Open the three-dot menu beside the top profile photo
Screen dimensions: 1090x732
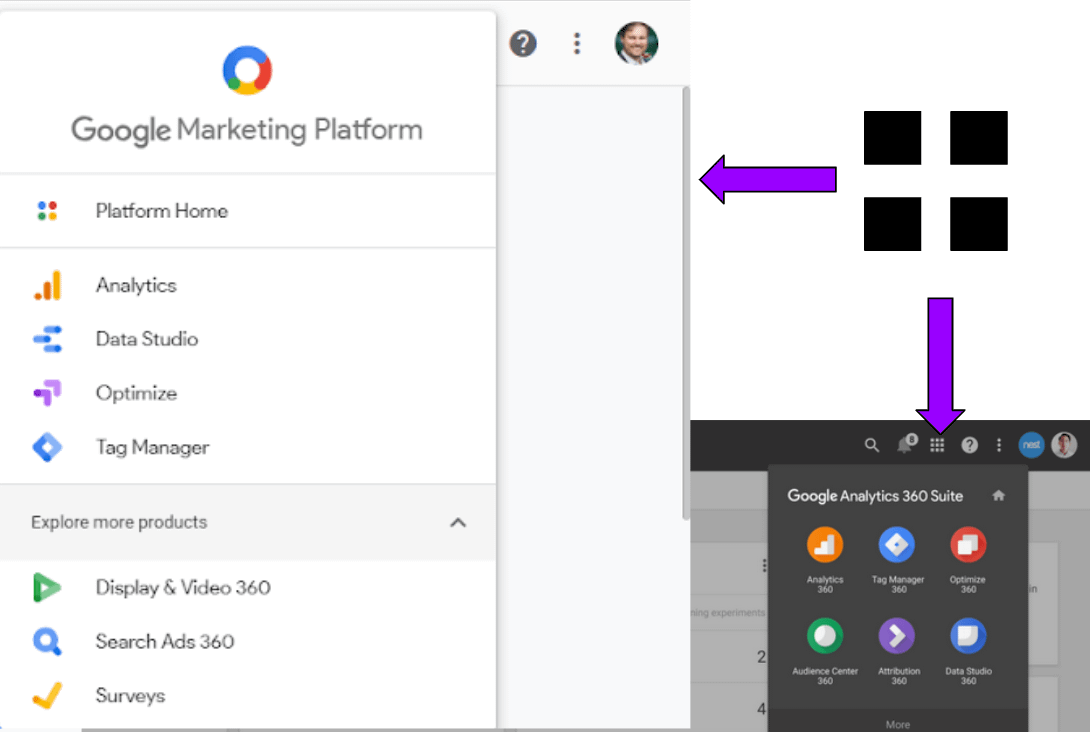tap(577, 43)
